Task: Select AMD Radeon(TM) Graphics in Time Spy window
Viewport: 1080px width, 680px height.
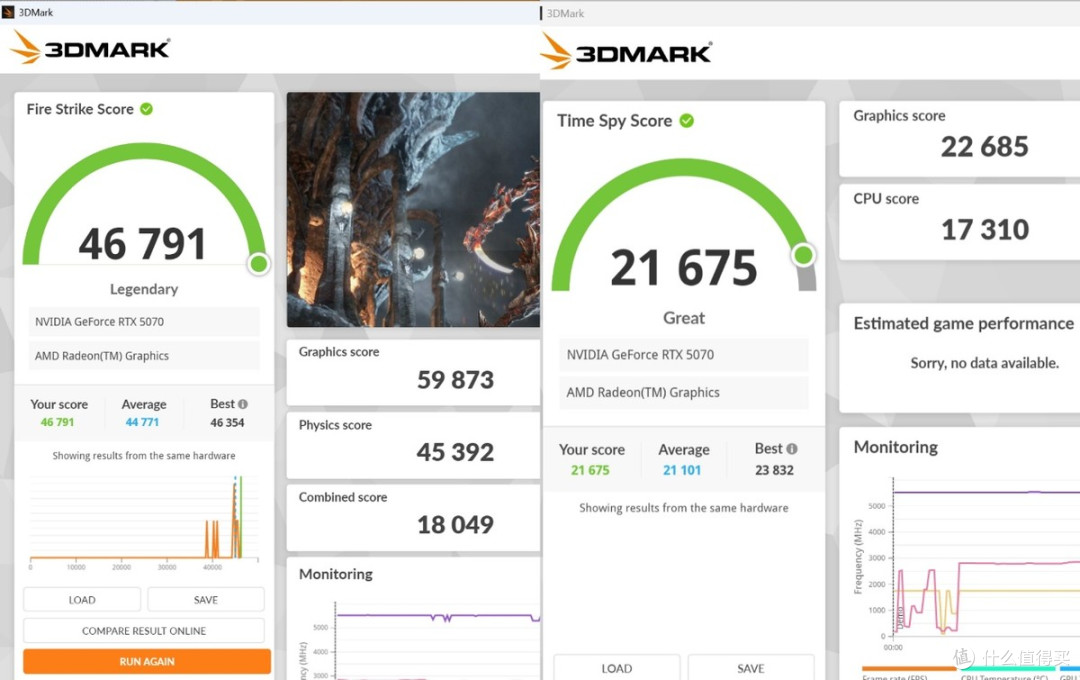Action: [684, 393]
